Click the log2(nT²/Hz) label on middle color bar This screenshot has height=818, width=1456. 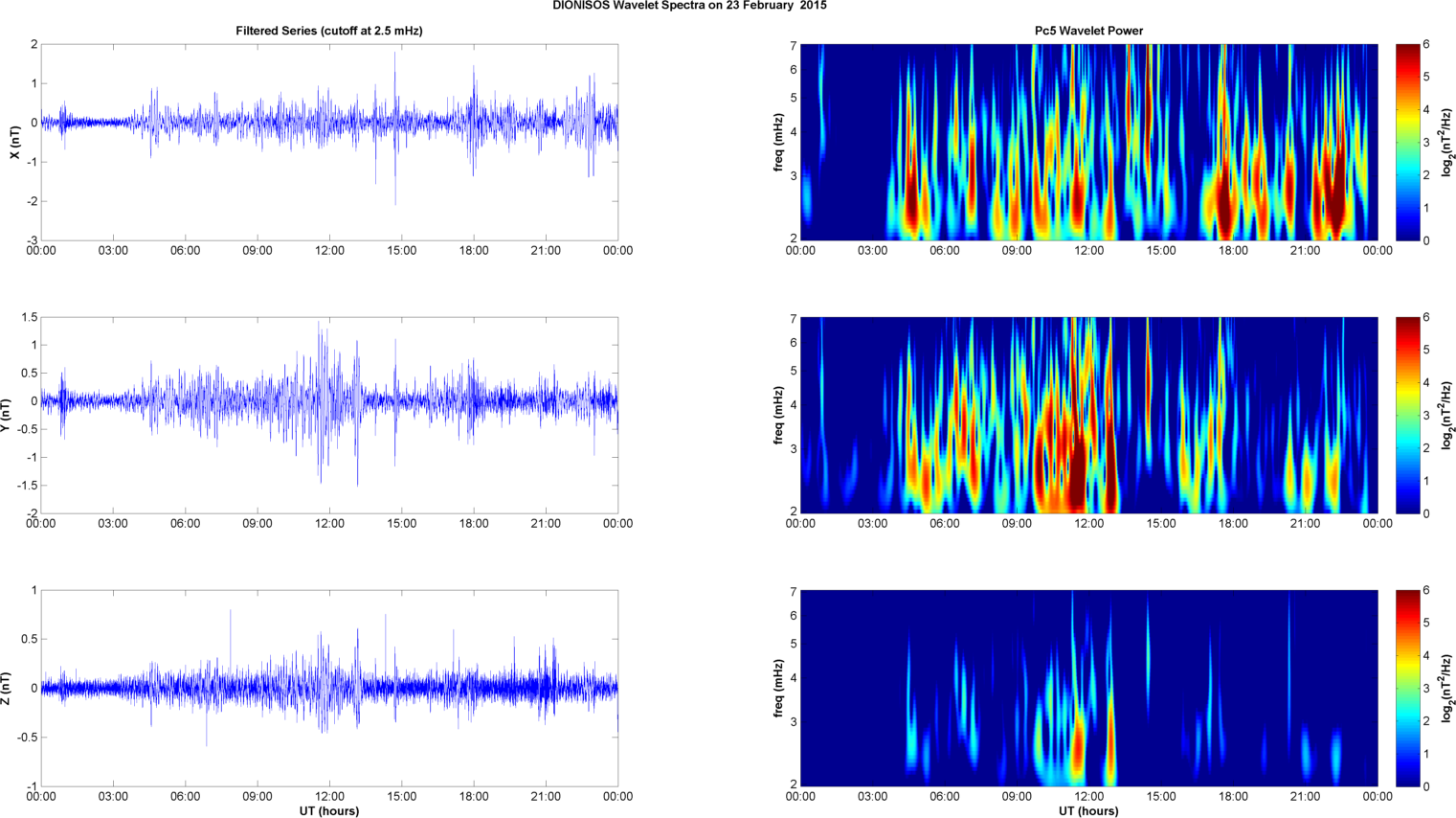click(1448, 415)
